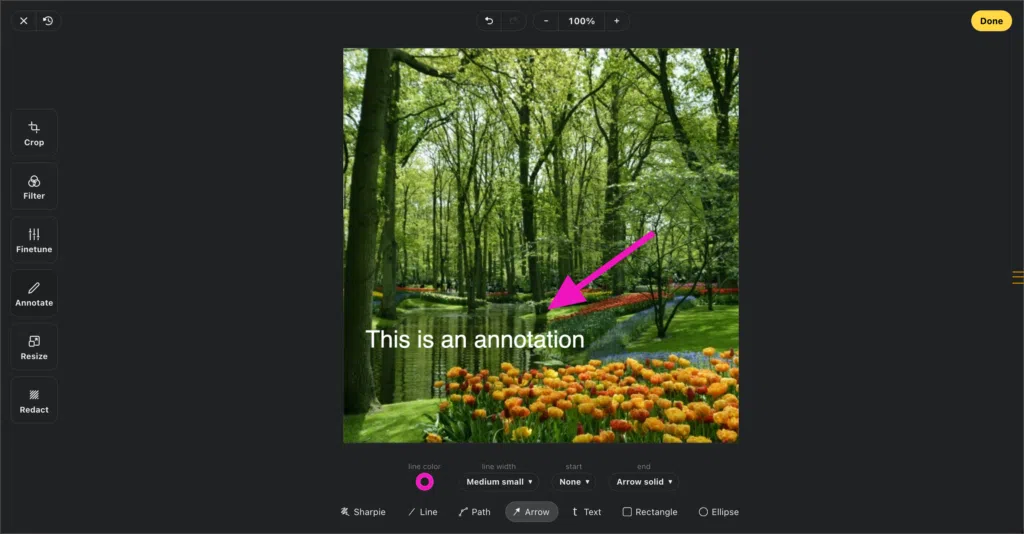Open the end Arrow solid dropdown

point(644,482)
